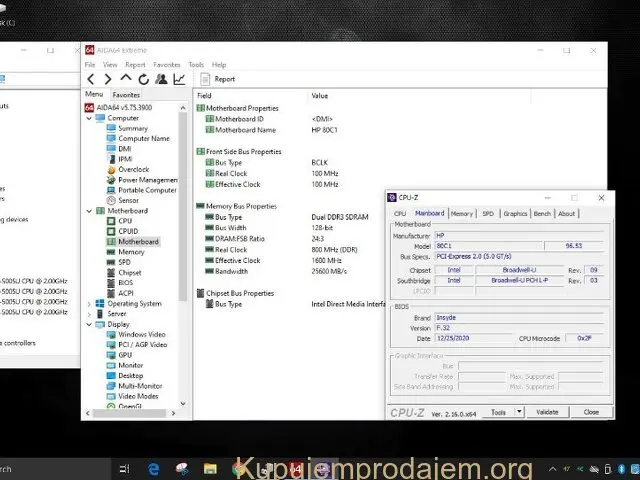Click the Forward arrow in AIDA64 toolbar
640x480 pixels.
pyautogui.click(x=108, y=79)
